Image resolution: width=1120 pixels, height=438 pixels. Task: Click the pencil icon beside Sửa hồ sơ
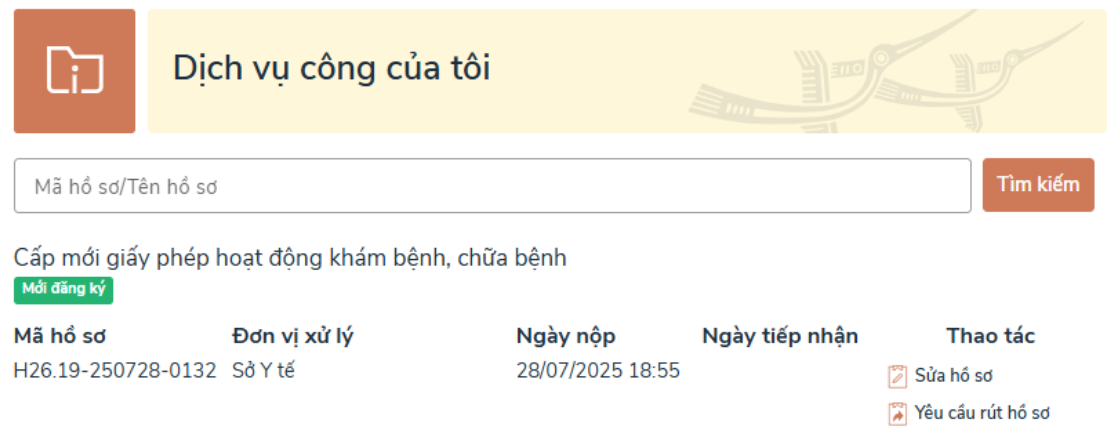tap(896, 376)
